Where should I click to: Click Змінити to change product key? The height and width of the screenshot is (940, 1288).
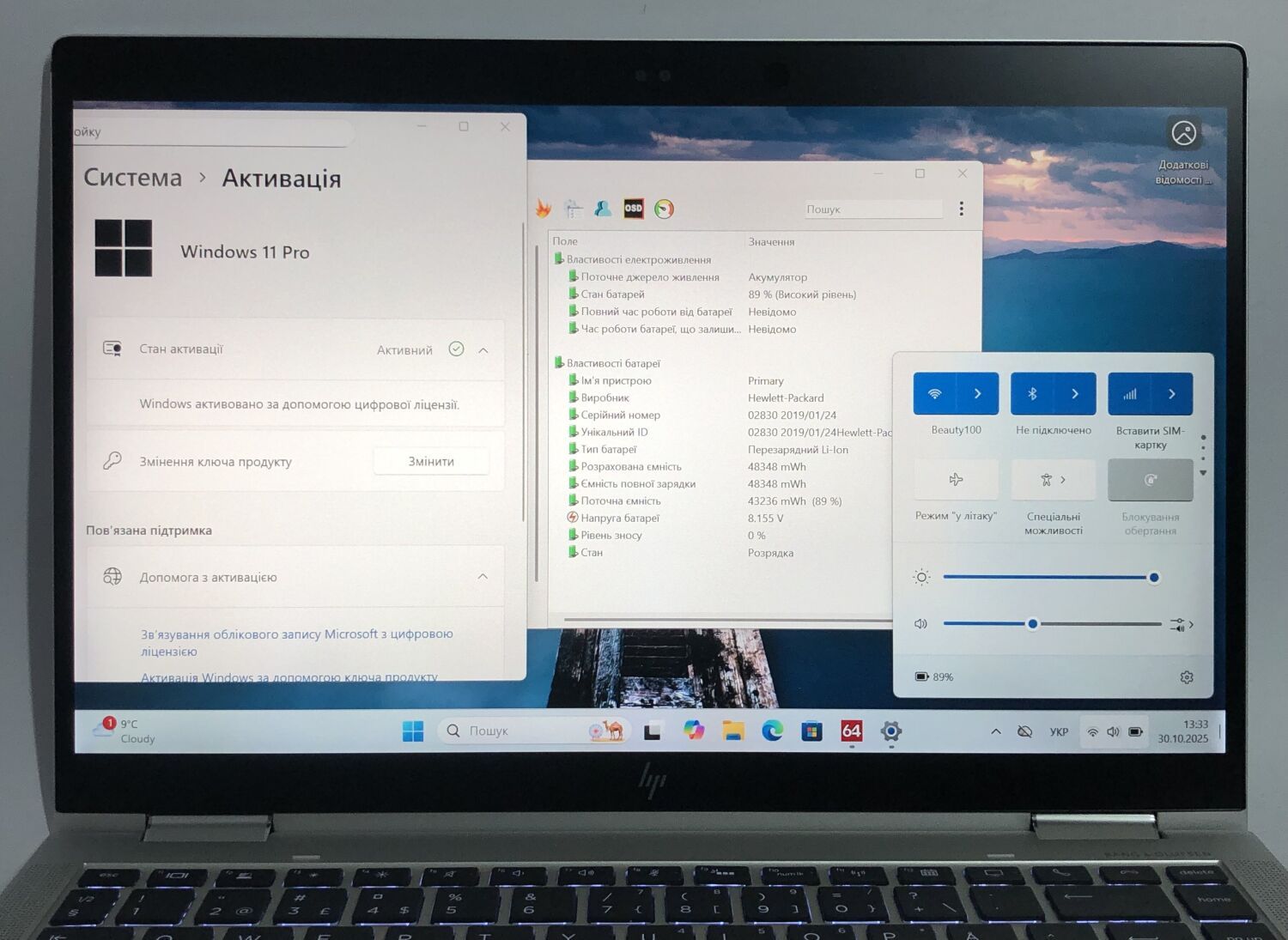coord(431,462)
